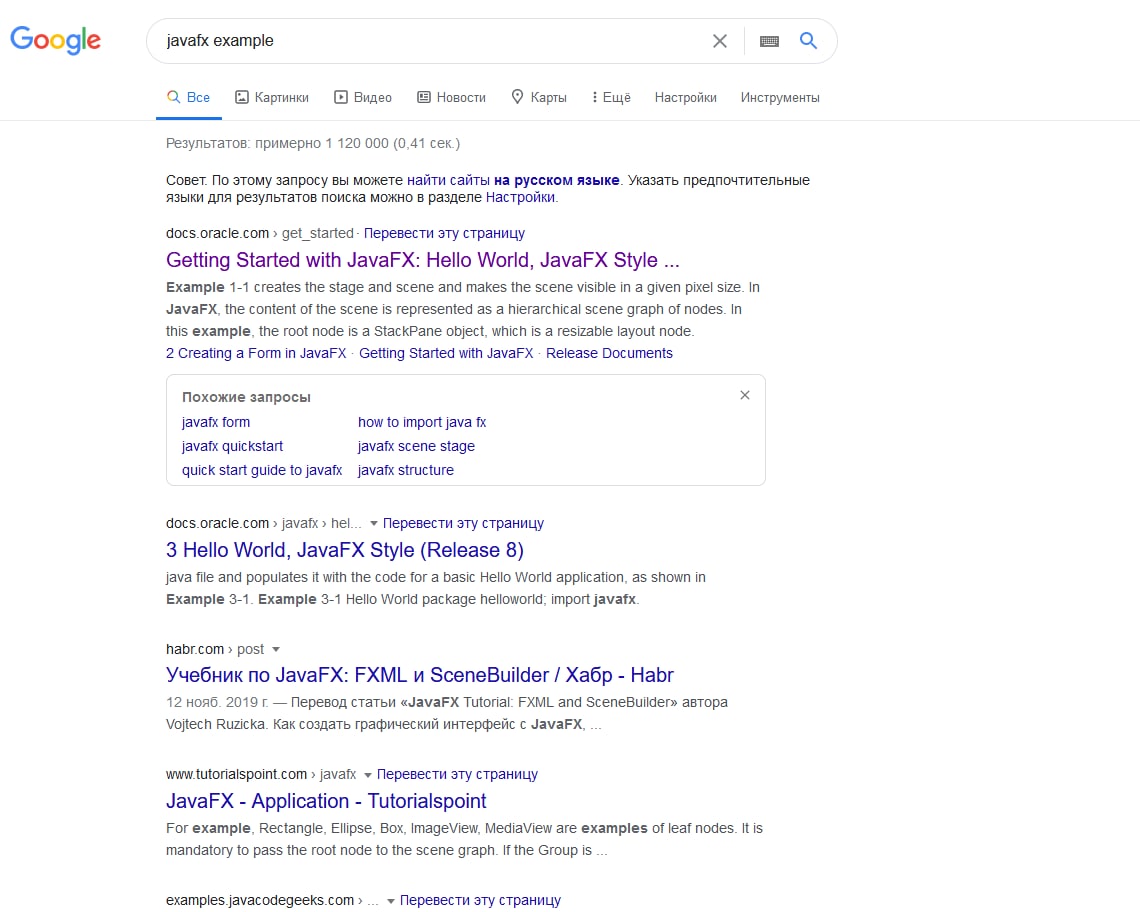Click the play icon beside Видео
The width and height of the screenshot is (1140, 912).
click(341, 97)
